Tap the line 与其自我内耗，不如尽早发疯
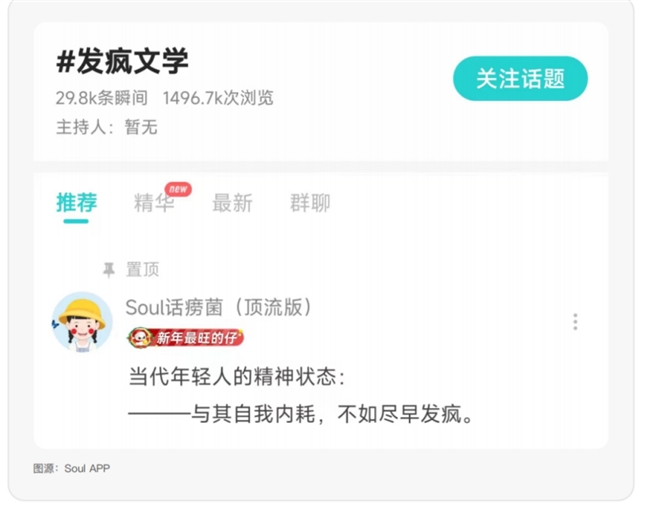 click(x=301, y=414)
